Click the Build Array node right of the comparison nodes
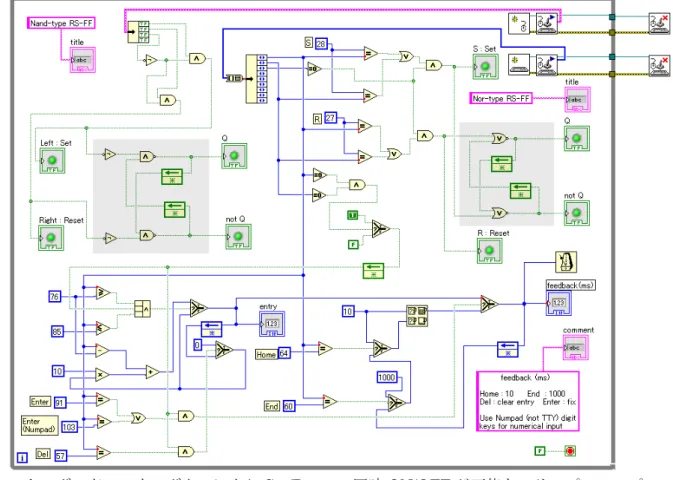 tap(142, 309)
